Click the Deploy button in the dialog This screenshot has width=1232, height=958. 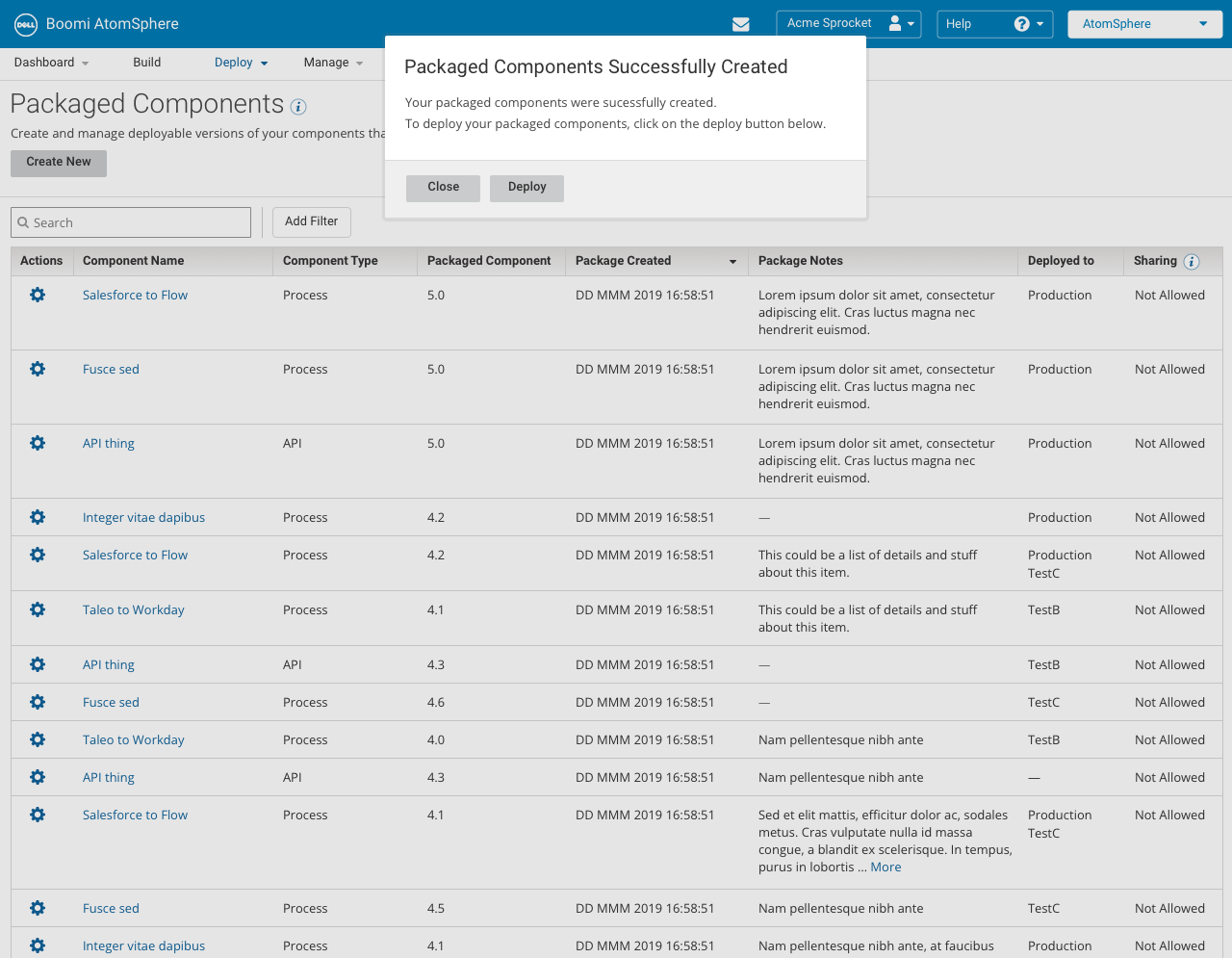coord(527,188)
